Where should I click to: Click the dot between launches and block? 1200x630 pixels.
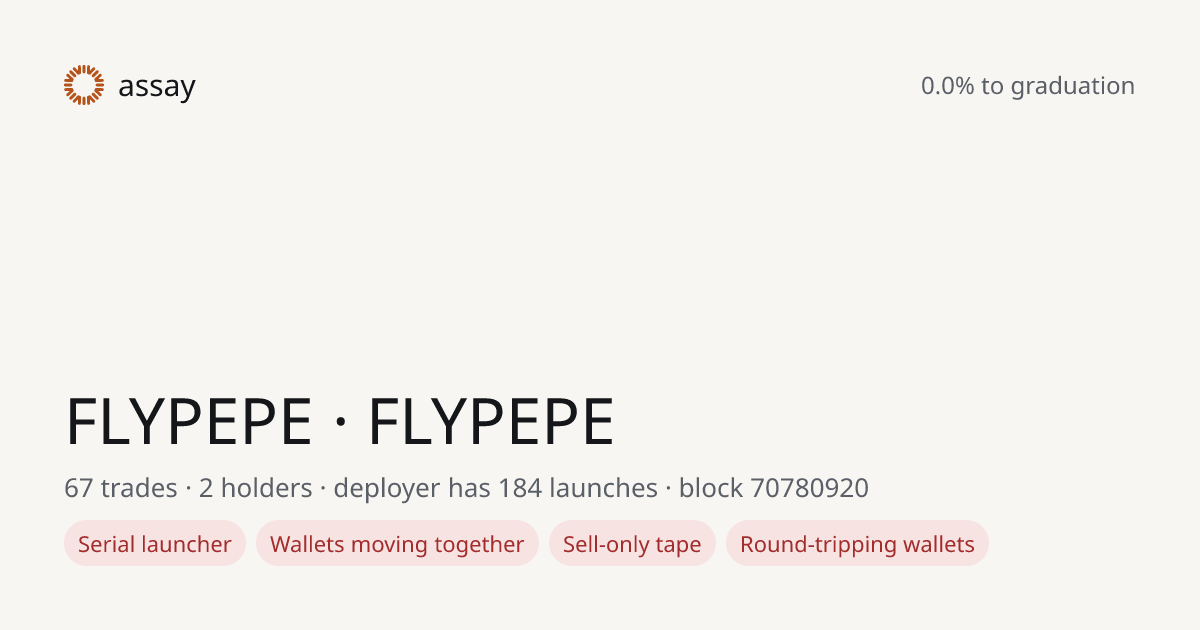pyautogui.click(x=669, y=490)
